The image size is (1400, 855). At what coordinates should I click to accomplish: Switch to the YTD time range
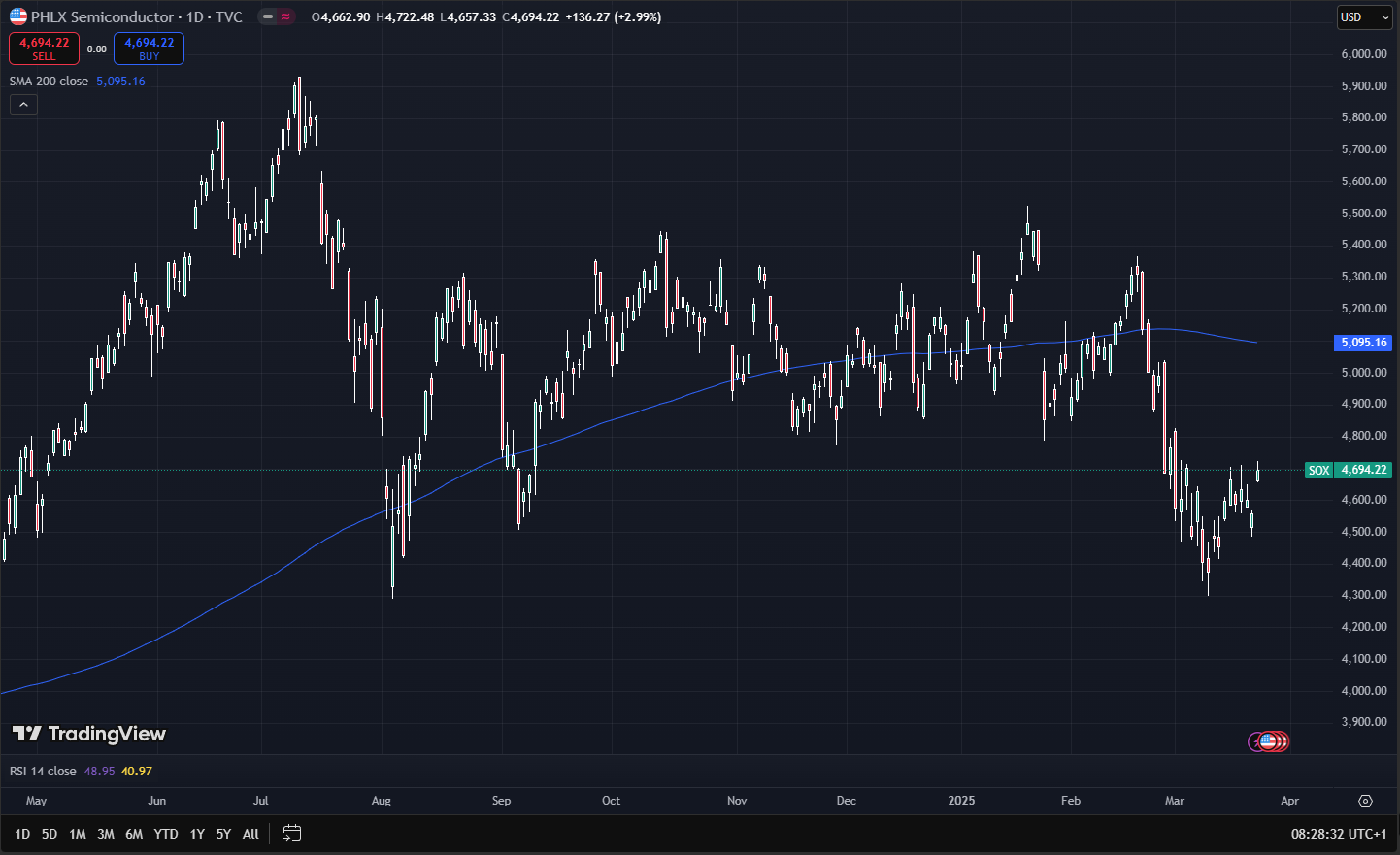pos(166,834)
